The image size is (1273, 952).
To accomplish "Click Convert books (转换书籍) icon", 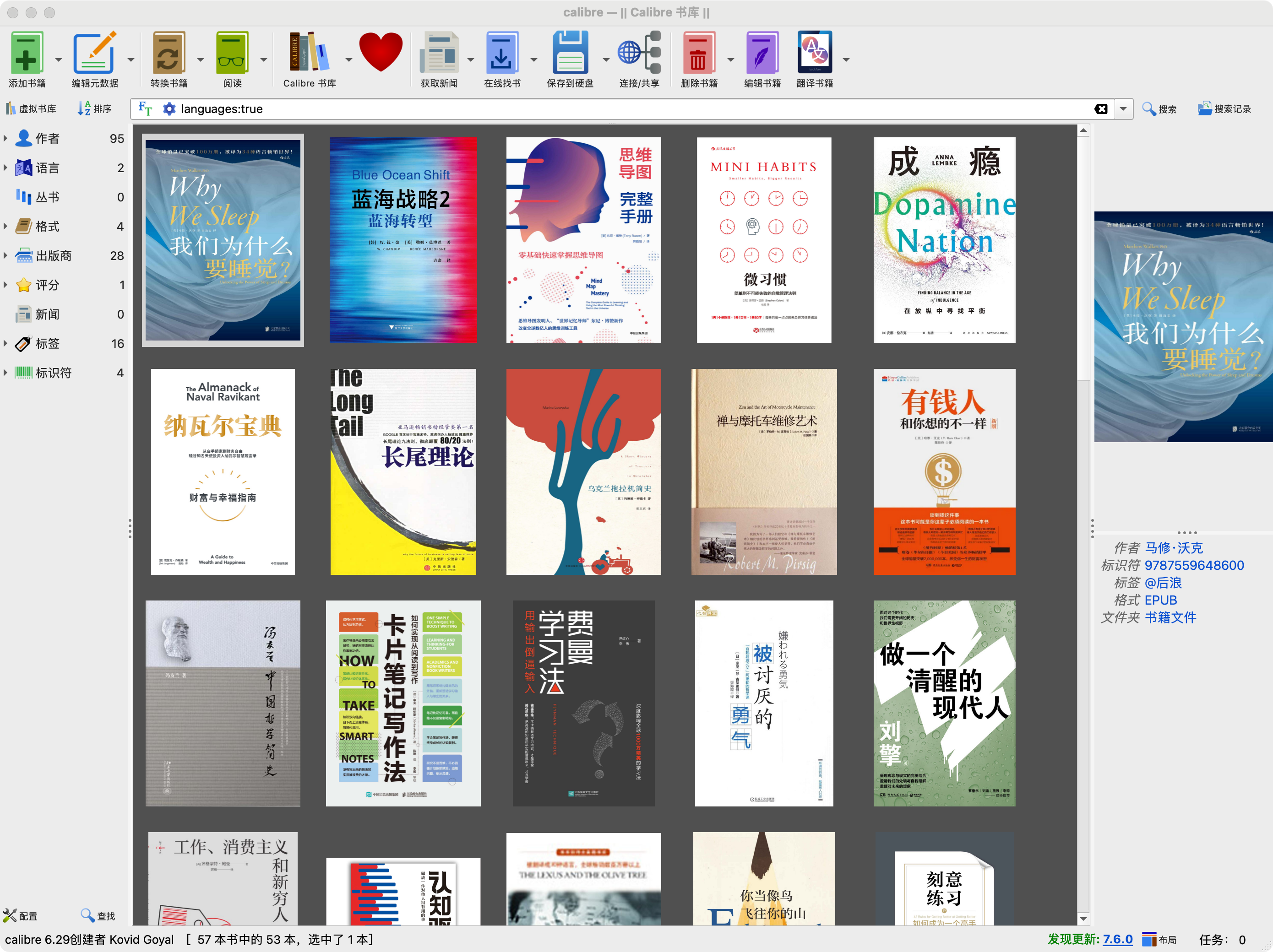I will (168, 53).
